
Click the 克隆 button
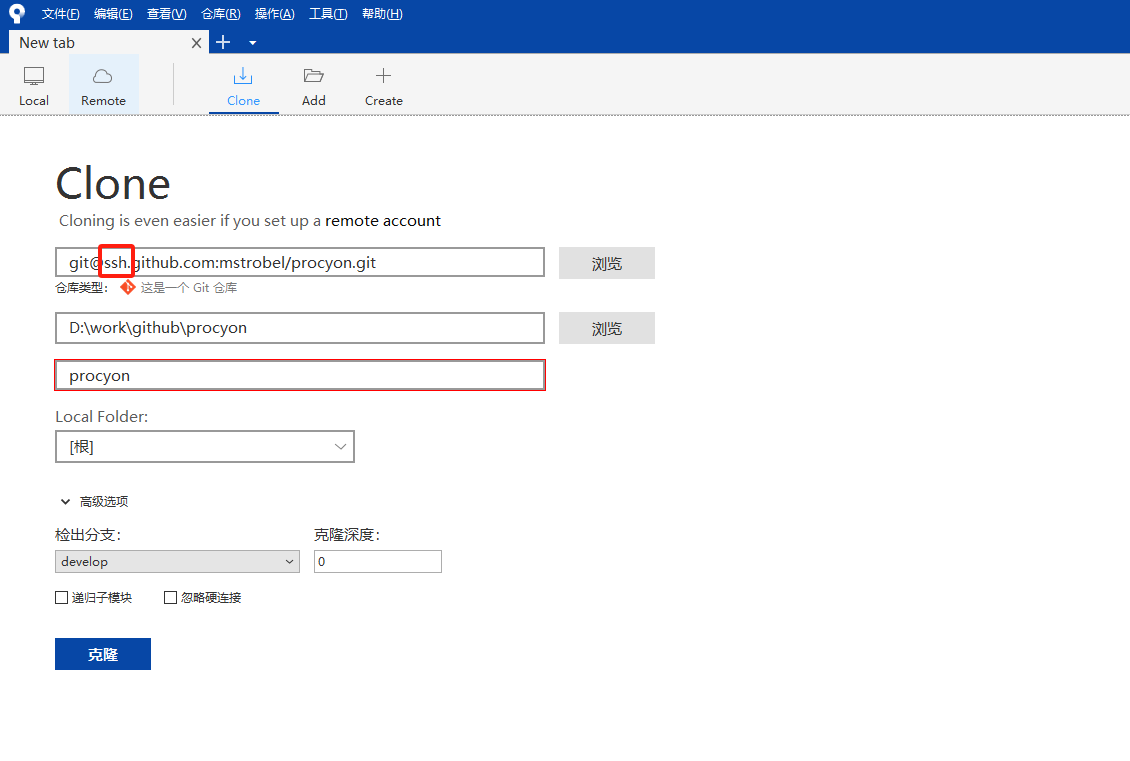pyautogui.click(x=103, y=654)
